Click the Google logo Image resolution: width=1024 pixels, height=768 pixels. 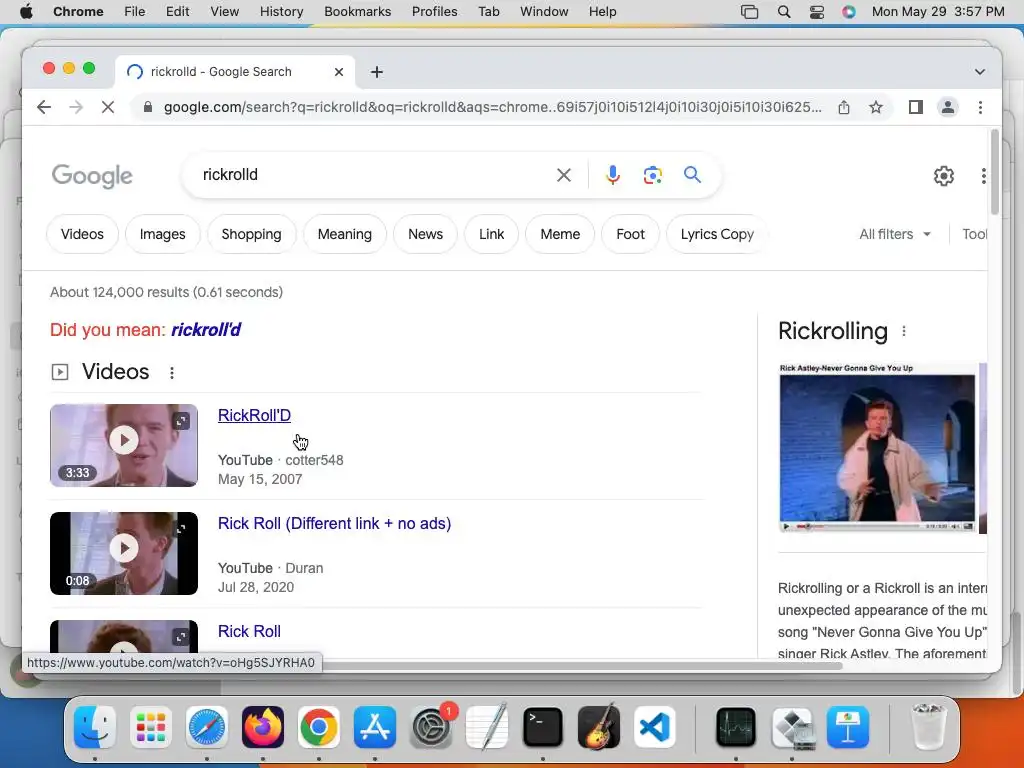pos(92,176)
